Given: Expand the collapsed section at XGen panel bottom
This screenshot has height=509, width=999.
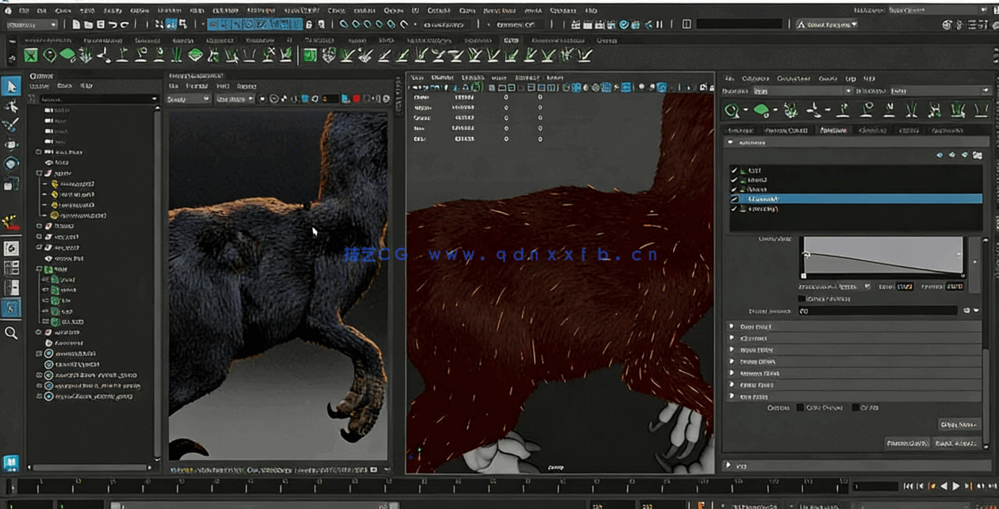Looking at the screenshot, I should coord(727,465).
